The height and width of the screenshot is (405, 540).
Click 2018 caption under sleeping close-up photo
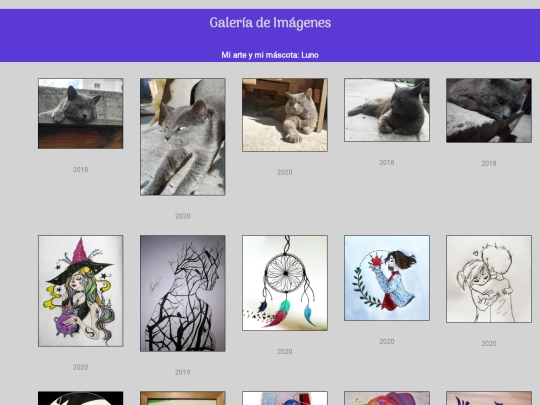click(489, 164)
